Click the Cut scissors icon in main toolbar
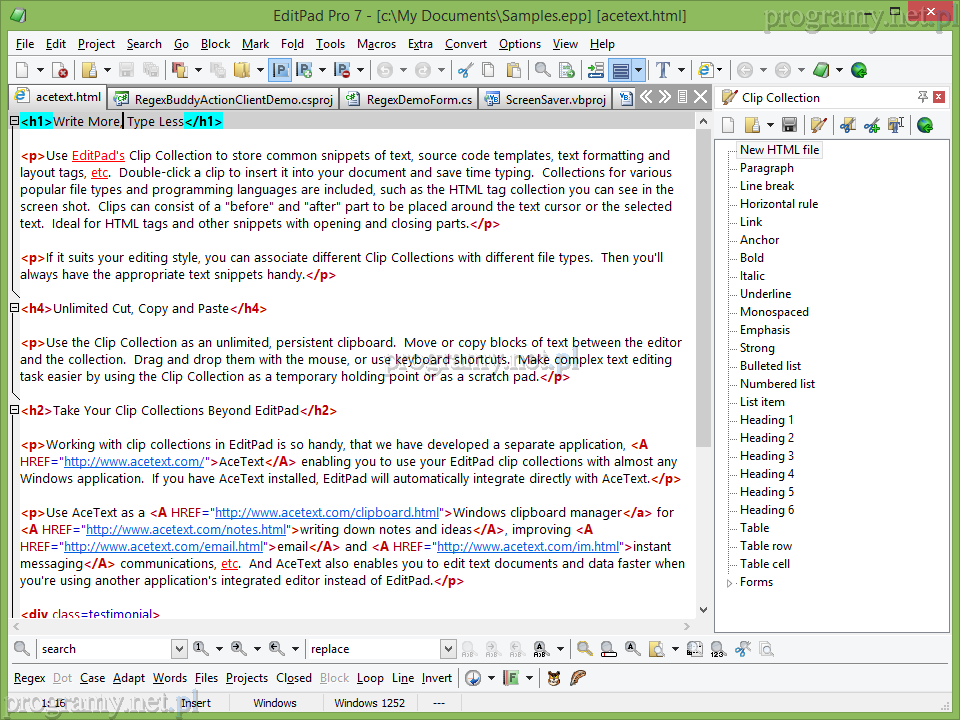The width and height of the screenshot is (960, 720). click(464, 70)
